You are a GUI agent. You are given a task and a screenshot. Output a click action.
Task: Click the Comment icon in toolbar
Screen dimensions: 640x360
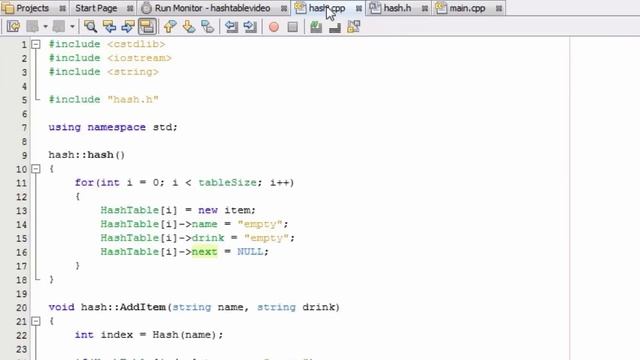pos(316,27)
